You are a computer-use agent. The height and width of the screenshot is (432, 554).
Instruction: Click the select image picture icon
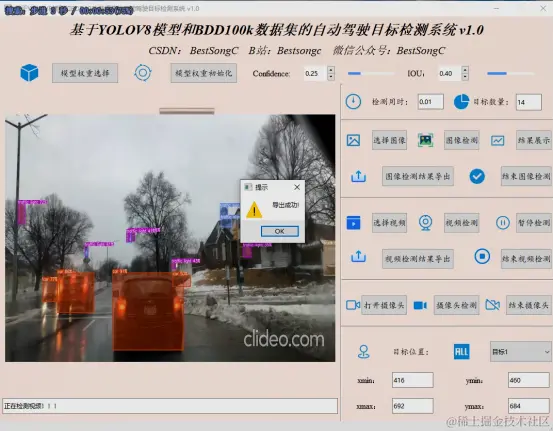354,140
